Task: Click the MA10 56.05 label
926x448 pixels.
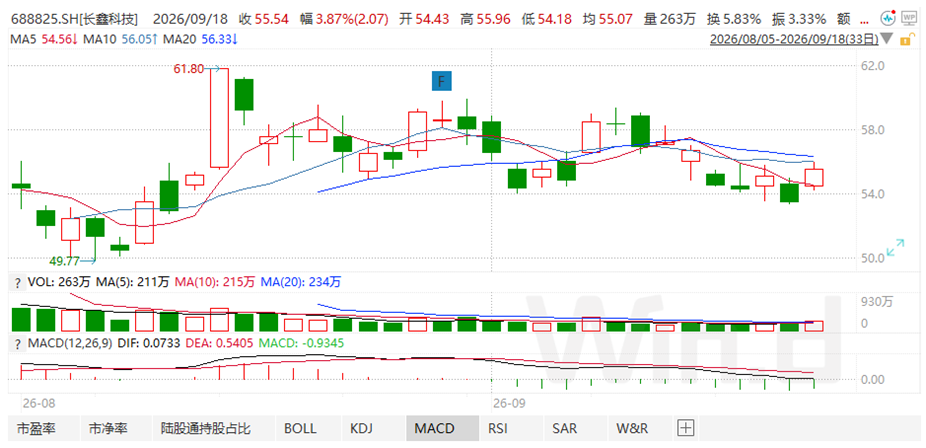Action: click(x=120, y=40)
